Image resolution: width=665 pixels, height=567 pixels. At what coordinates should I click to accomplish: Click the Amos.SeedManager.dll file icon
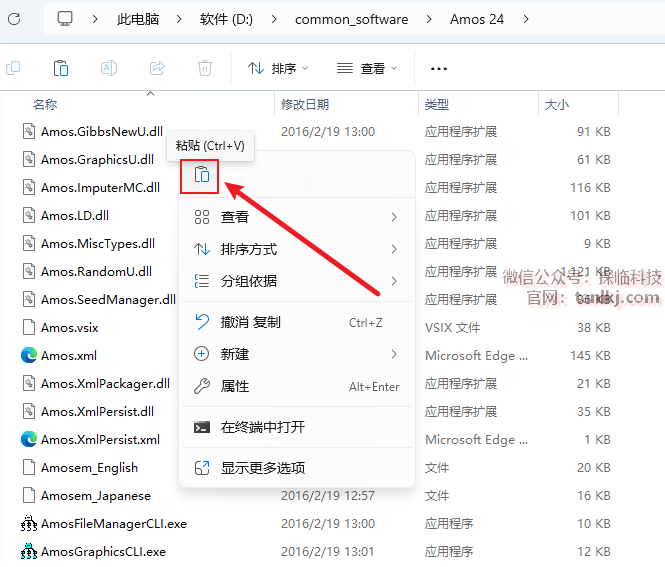coord(29,299)
